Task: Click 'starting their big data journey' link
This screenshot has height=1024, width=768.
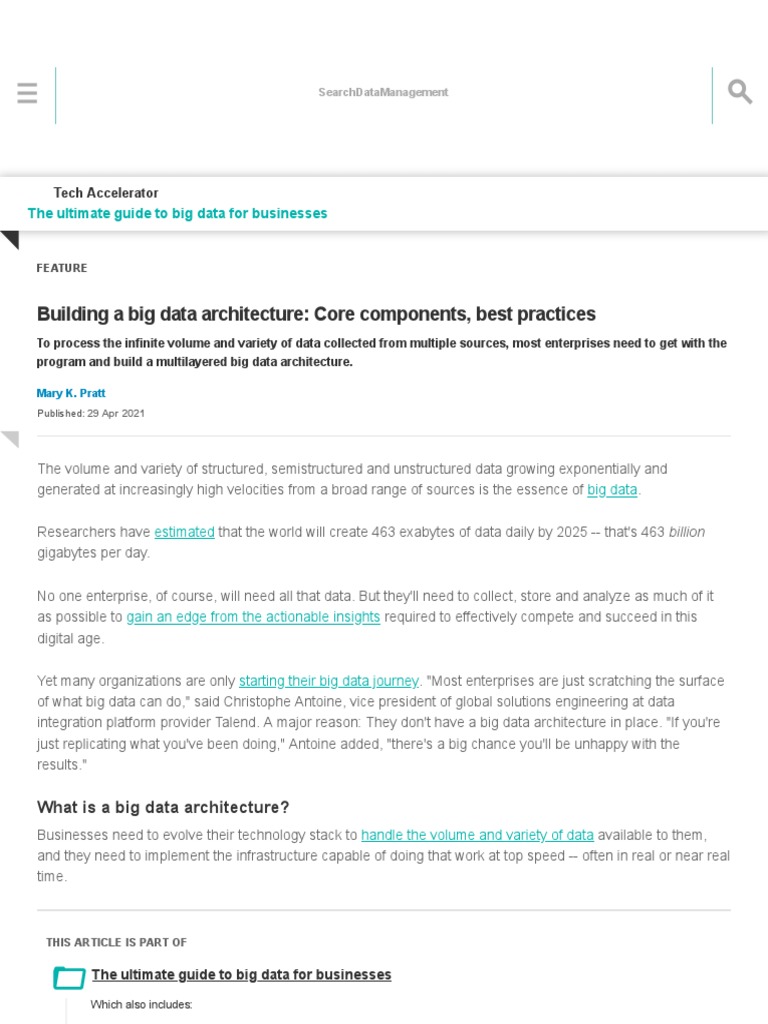Action: [328, 681]
